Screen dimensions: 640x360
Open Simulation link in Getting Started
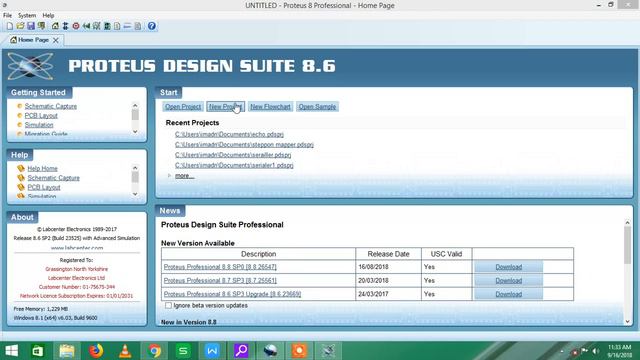39,125
